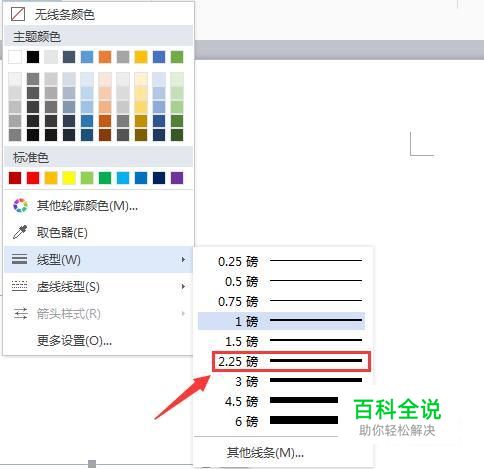484x469 pixels.
Task: Pick the gold theme color swatch
Action: tap(141, 57)
